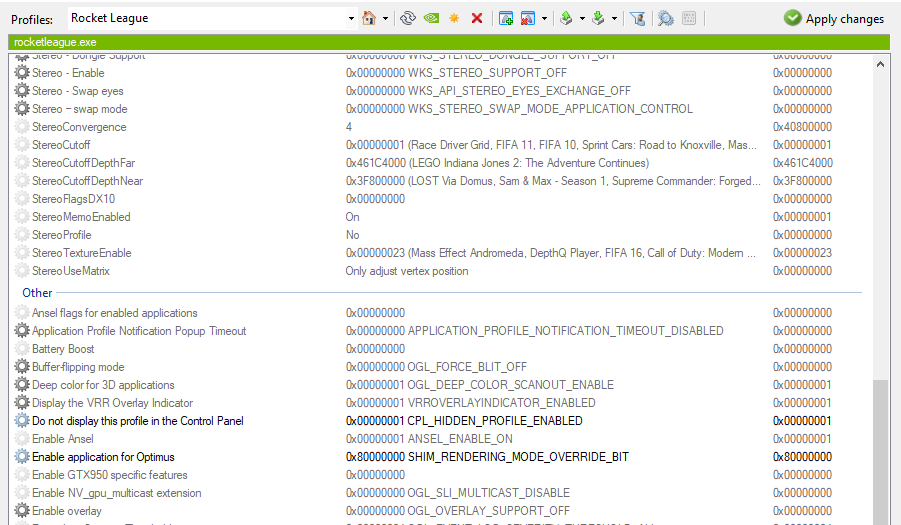Select the StereoProfile setting name
This screenshot has height=525, width=901.
61,235
